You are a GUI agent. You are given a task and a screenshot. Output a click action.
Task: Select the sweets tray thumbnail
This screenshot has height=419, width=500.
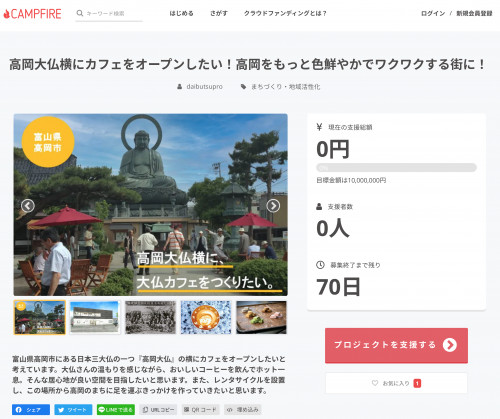coord(261,317)
